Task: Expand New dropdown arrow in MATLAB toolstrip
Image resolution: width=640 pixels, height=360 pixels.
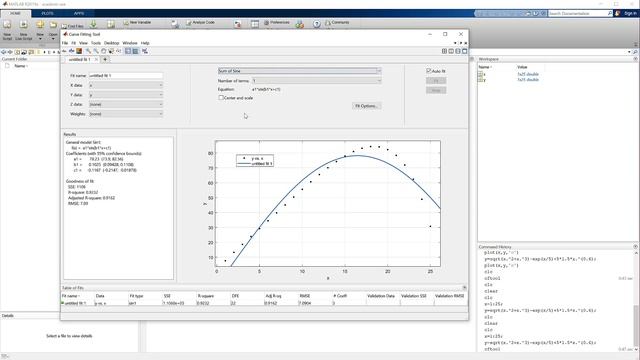Action: pos(40,39)
